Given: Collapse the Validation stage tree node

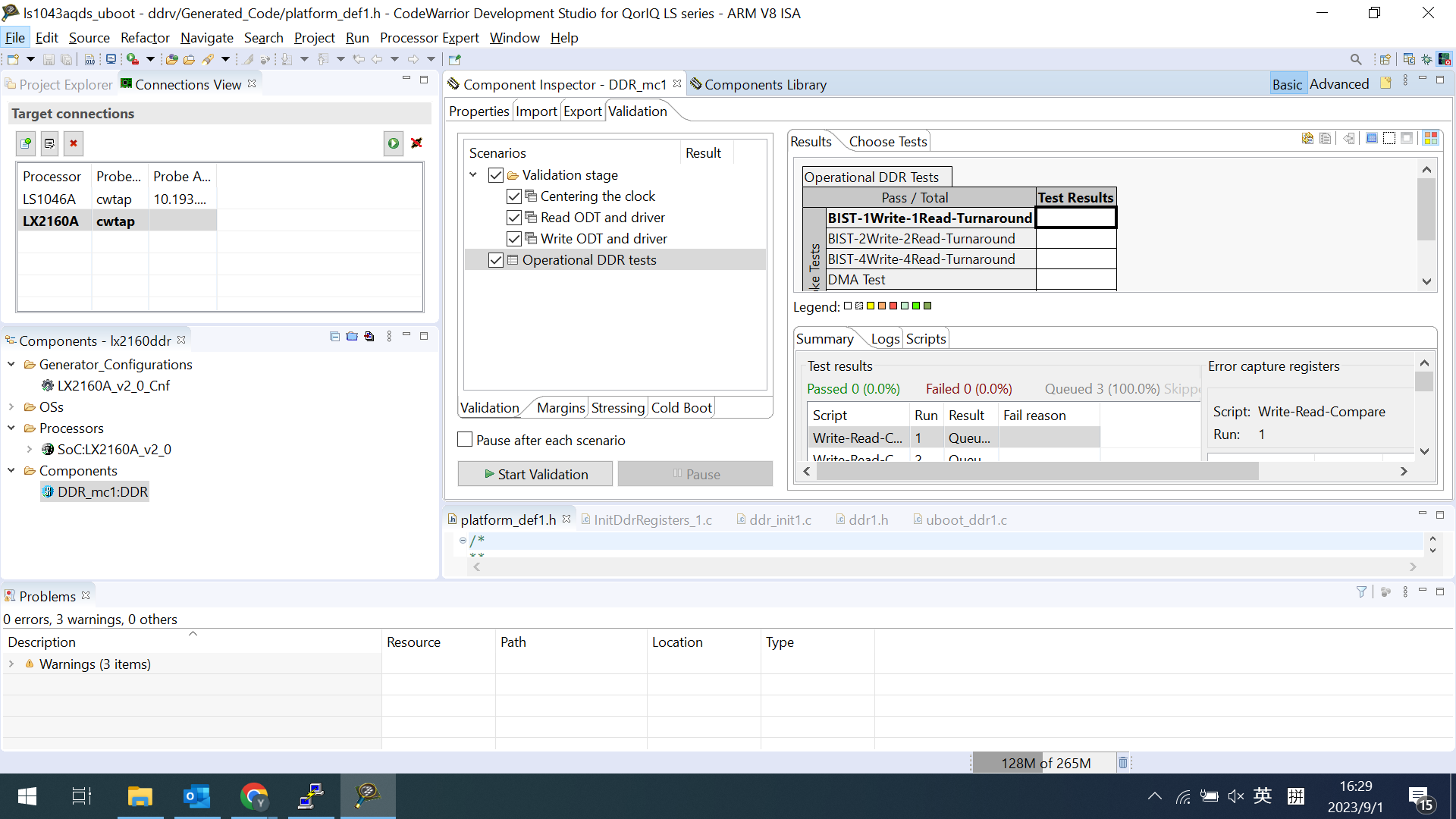Looking at the screenshot, I should 474,174.
